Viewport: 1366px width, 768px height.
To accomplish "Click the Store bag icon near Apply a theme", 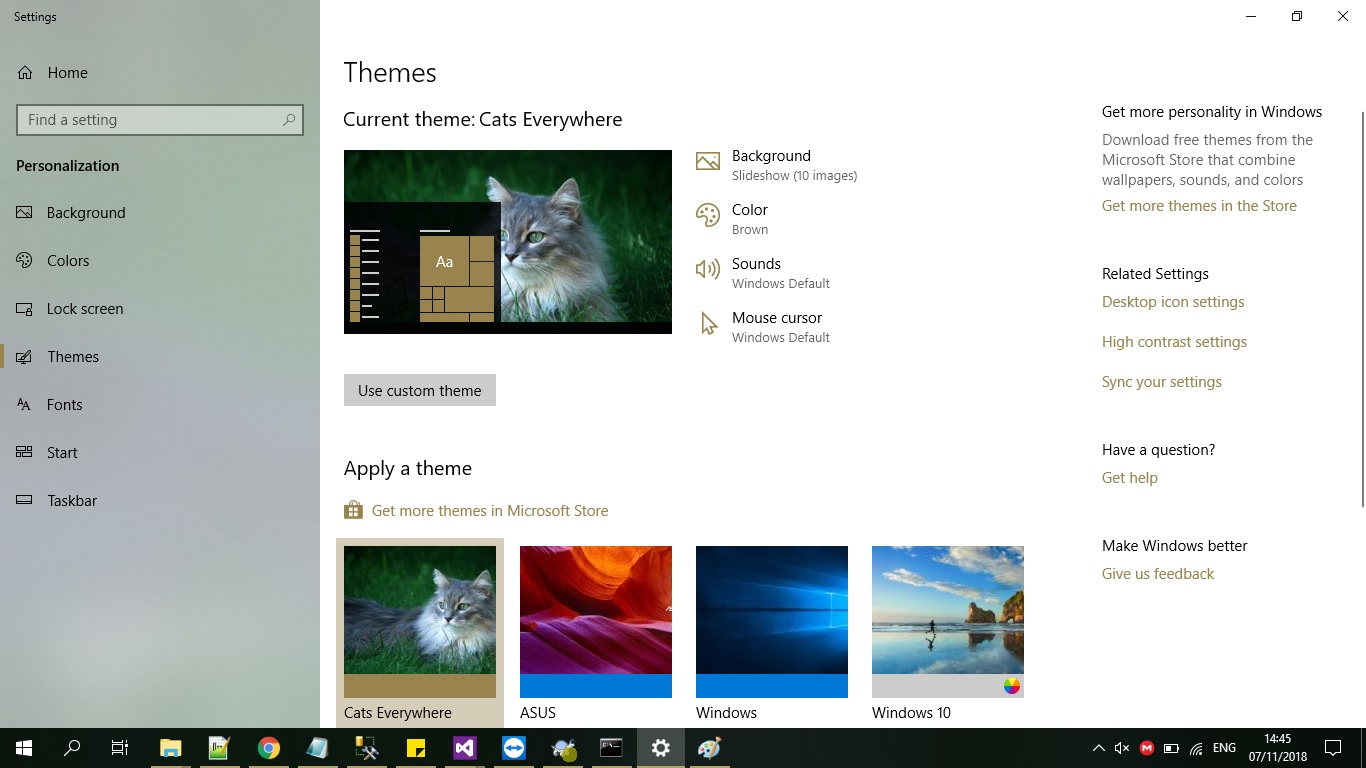I will [352, 509].
